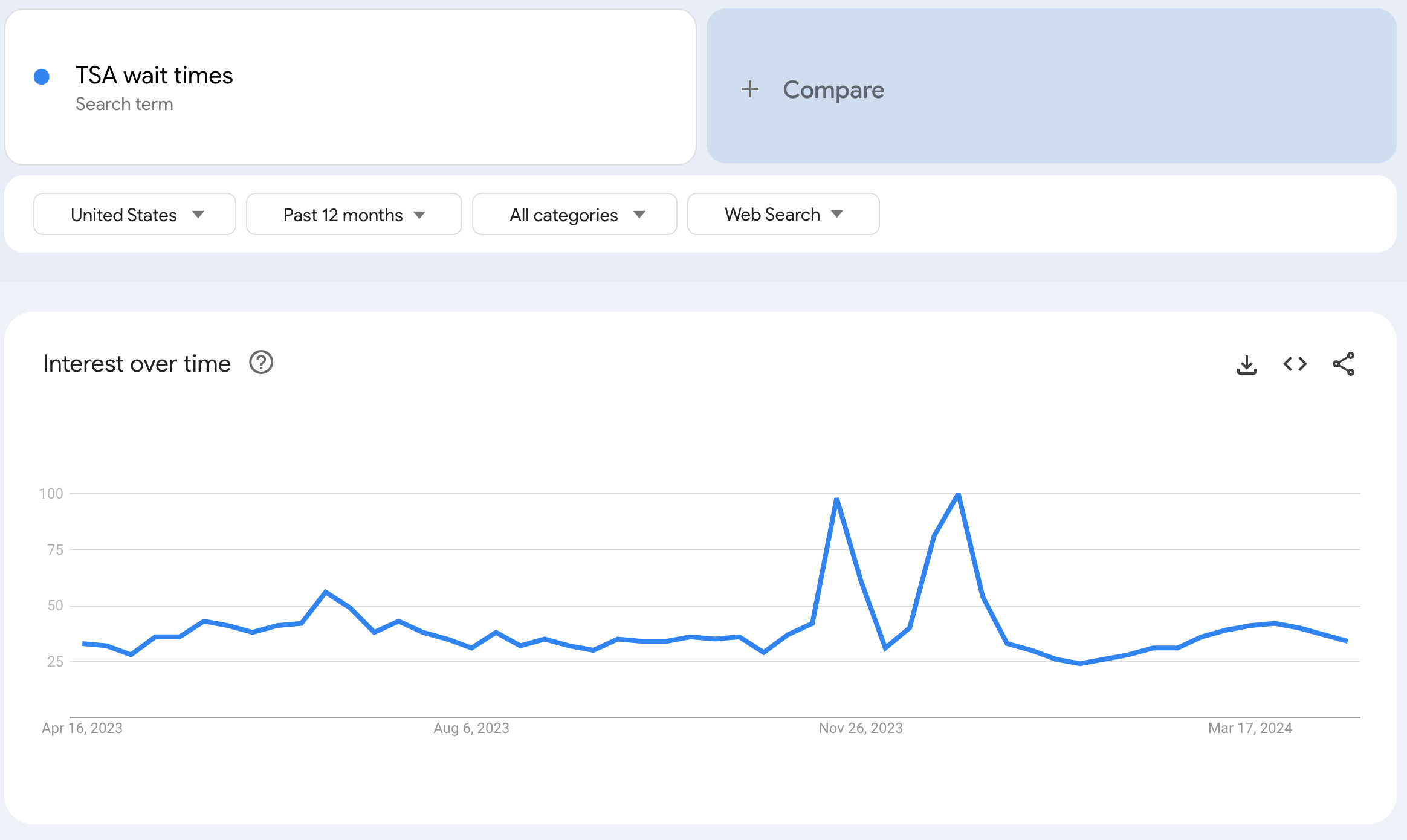1407x840 pixels.
Task: Open the Past 12 months dropdown
Action: pos(354,215)
